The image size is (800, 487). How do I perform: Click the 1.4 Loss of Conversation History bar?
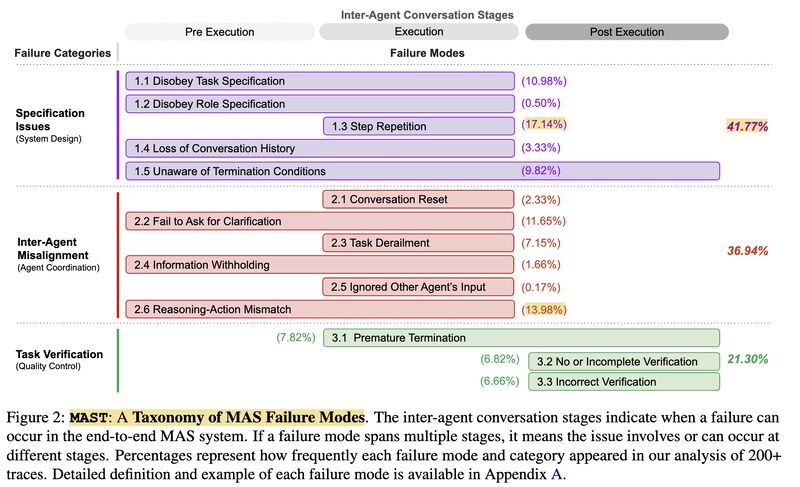(x=320, y=148)
